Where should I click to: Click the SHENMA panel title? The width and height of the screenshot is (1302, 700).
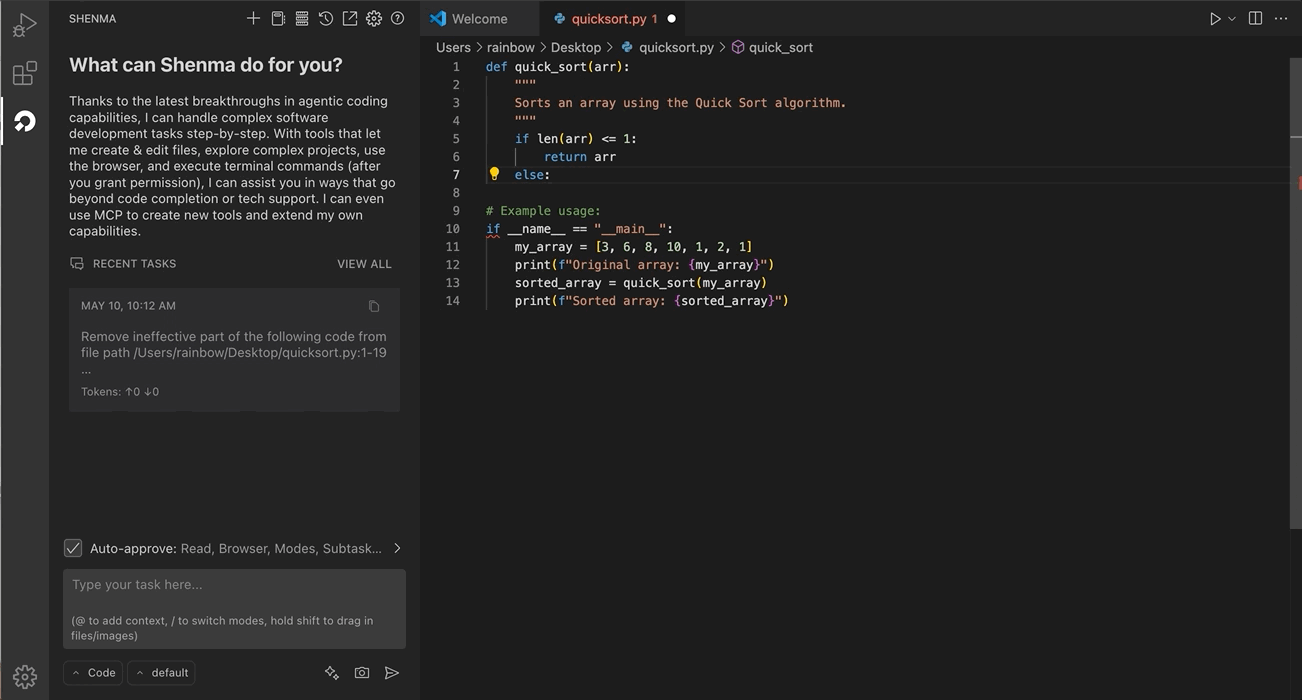(x=93, y=19)
